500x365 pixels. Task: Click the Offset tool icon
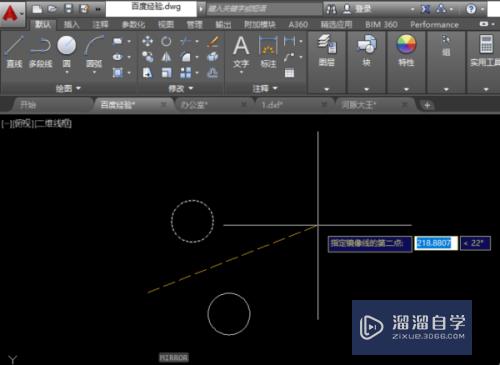point(213,73)
